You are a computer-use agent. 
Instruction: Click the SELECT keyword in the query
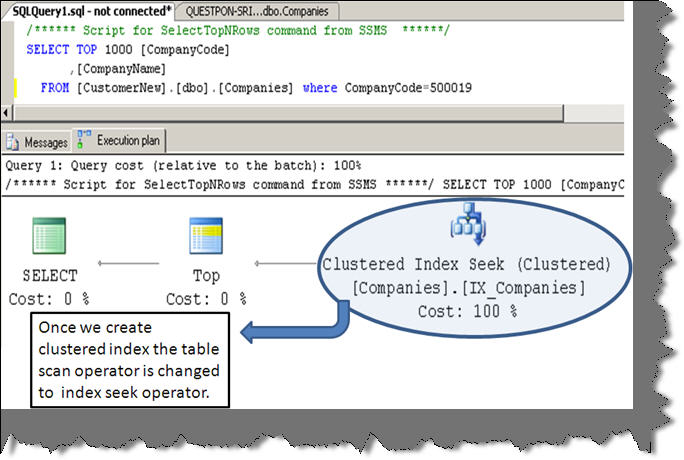point(48,50)
